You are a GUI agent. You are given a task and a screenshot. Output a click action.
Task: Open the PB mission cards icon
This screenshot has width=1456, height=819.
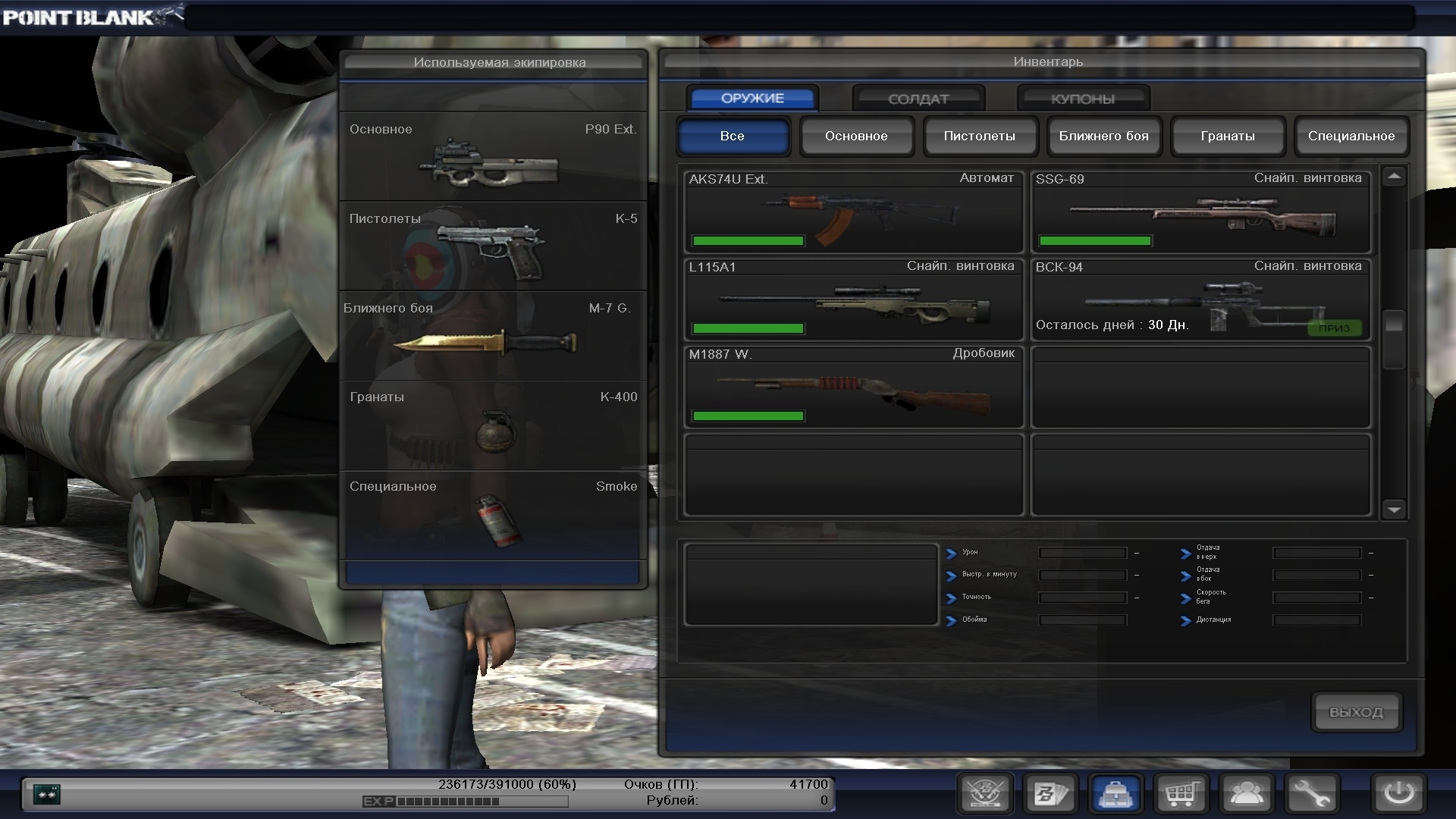coord(1051,794)
